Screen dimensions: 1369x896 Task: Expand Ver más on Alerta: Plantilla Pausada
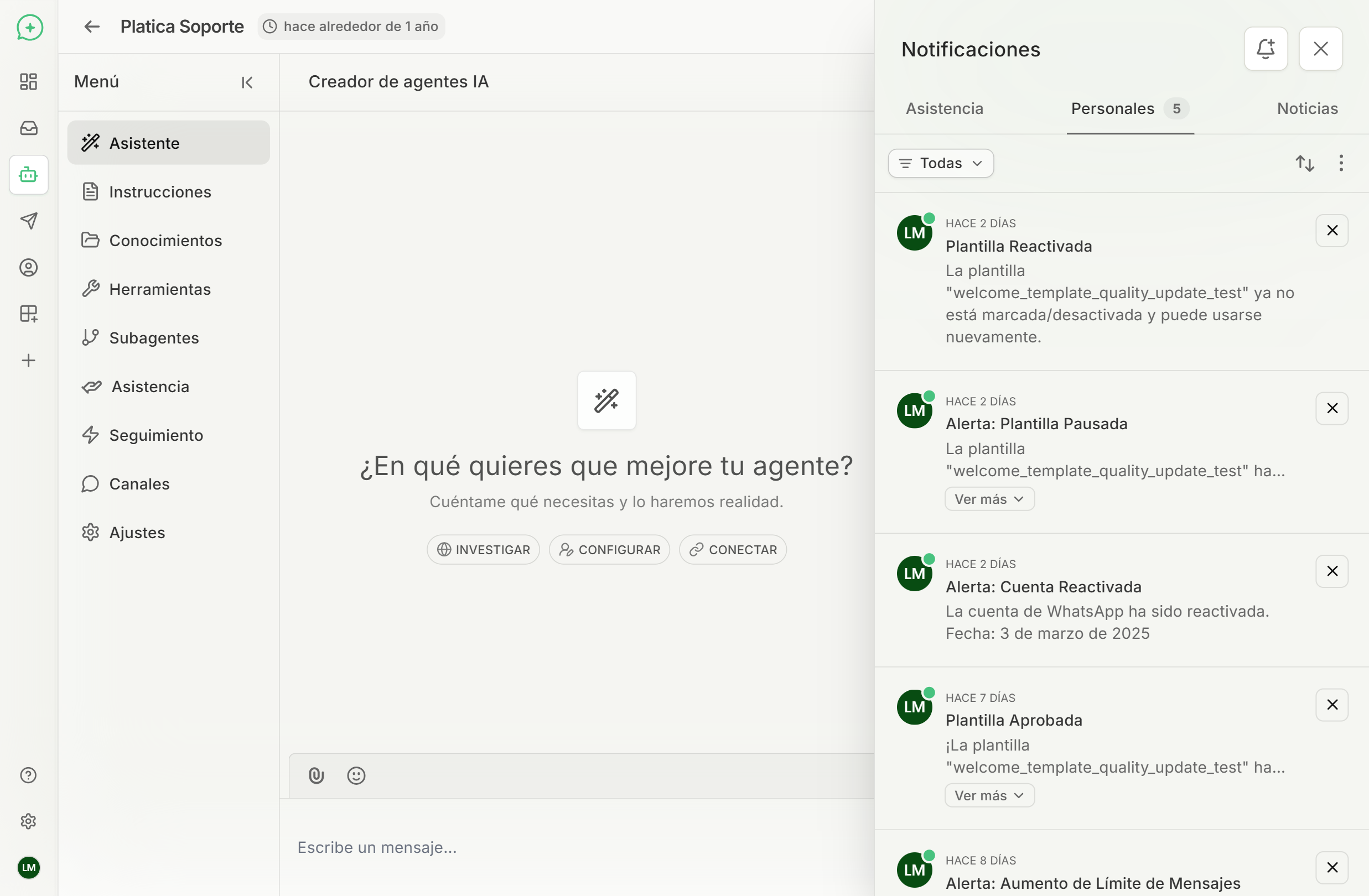988,499
